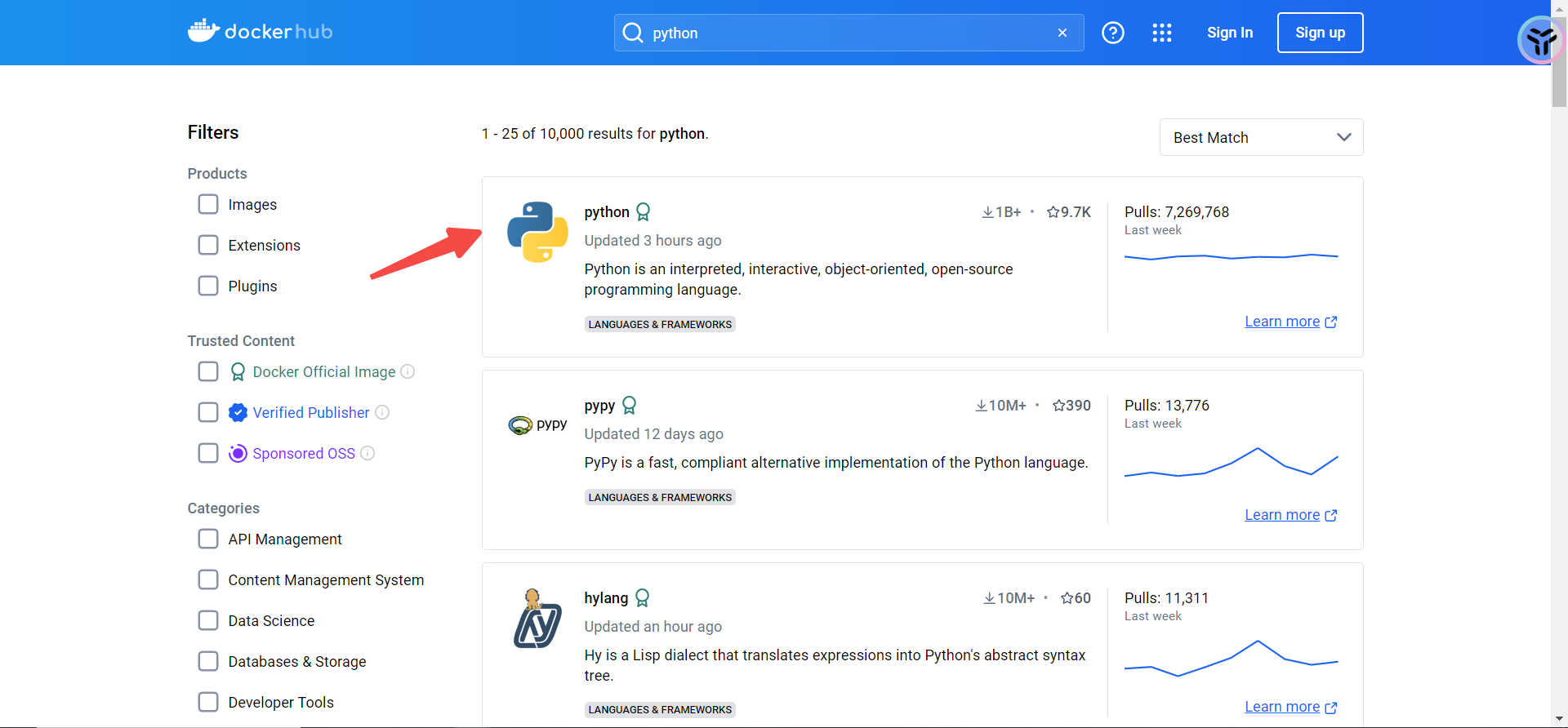
Task: Click python pulls trend chart
Action: (x=1231, y=257)
